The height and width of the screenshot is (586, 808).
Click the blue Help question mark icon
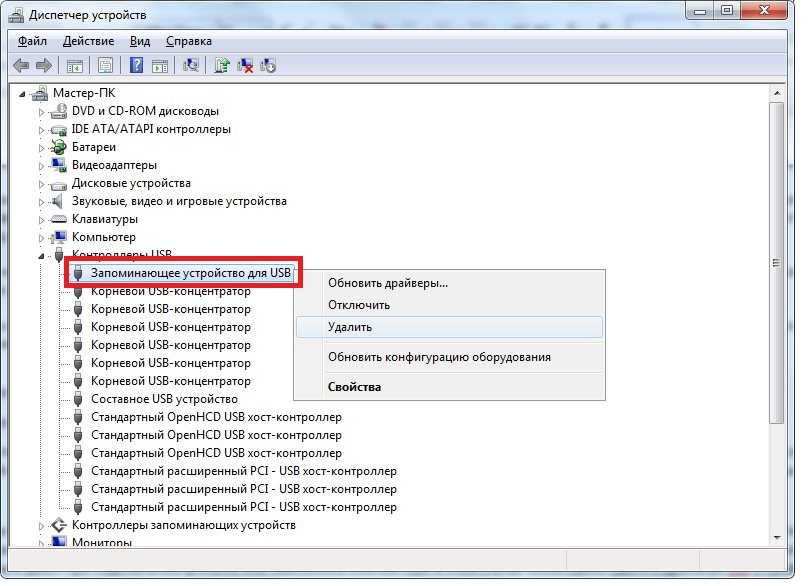point(135,65)
